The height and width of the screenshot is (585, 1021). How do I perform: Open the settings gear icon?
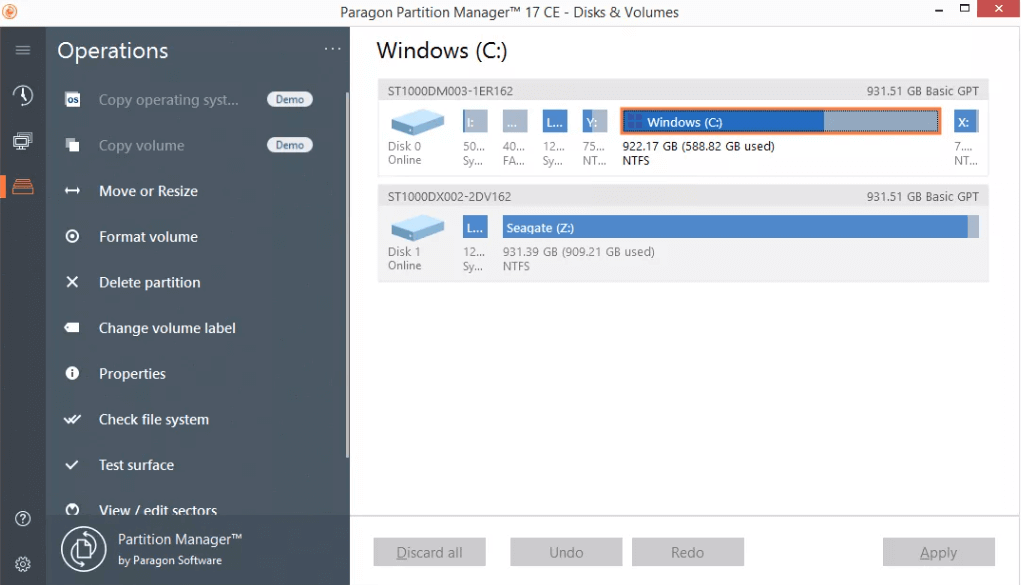pyautogui.click(x=23, y=564)
